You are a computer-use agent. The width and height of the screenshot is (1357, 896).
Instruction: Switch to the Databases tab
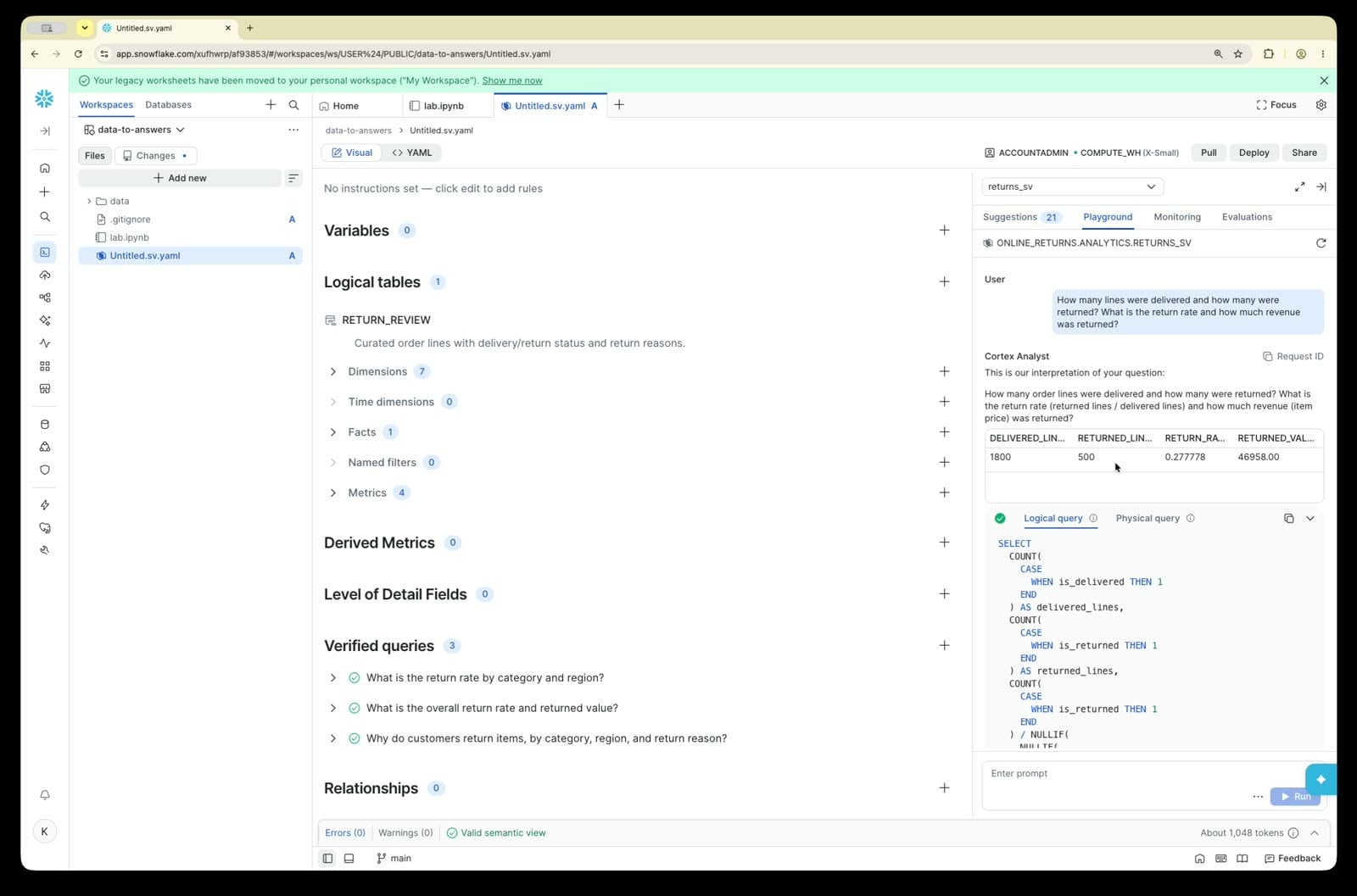[x=168, y=105]
